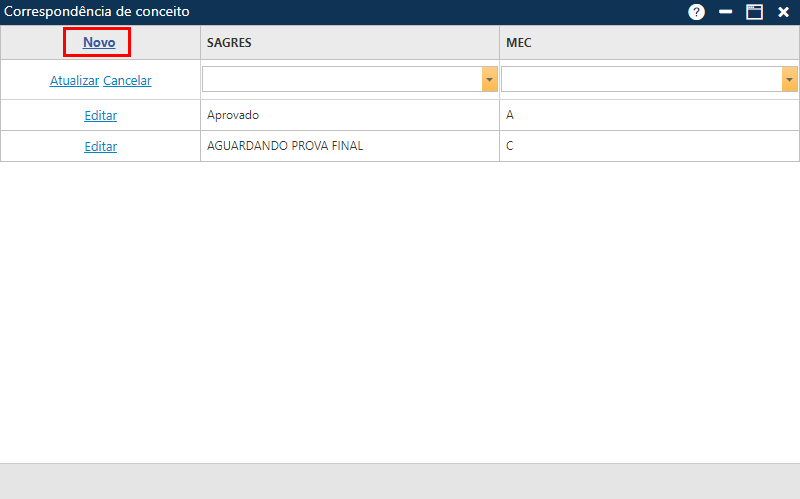Select the Aprovado cell

[233, 115]
